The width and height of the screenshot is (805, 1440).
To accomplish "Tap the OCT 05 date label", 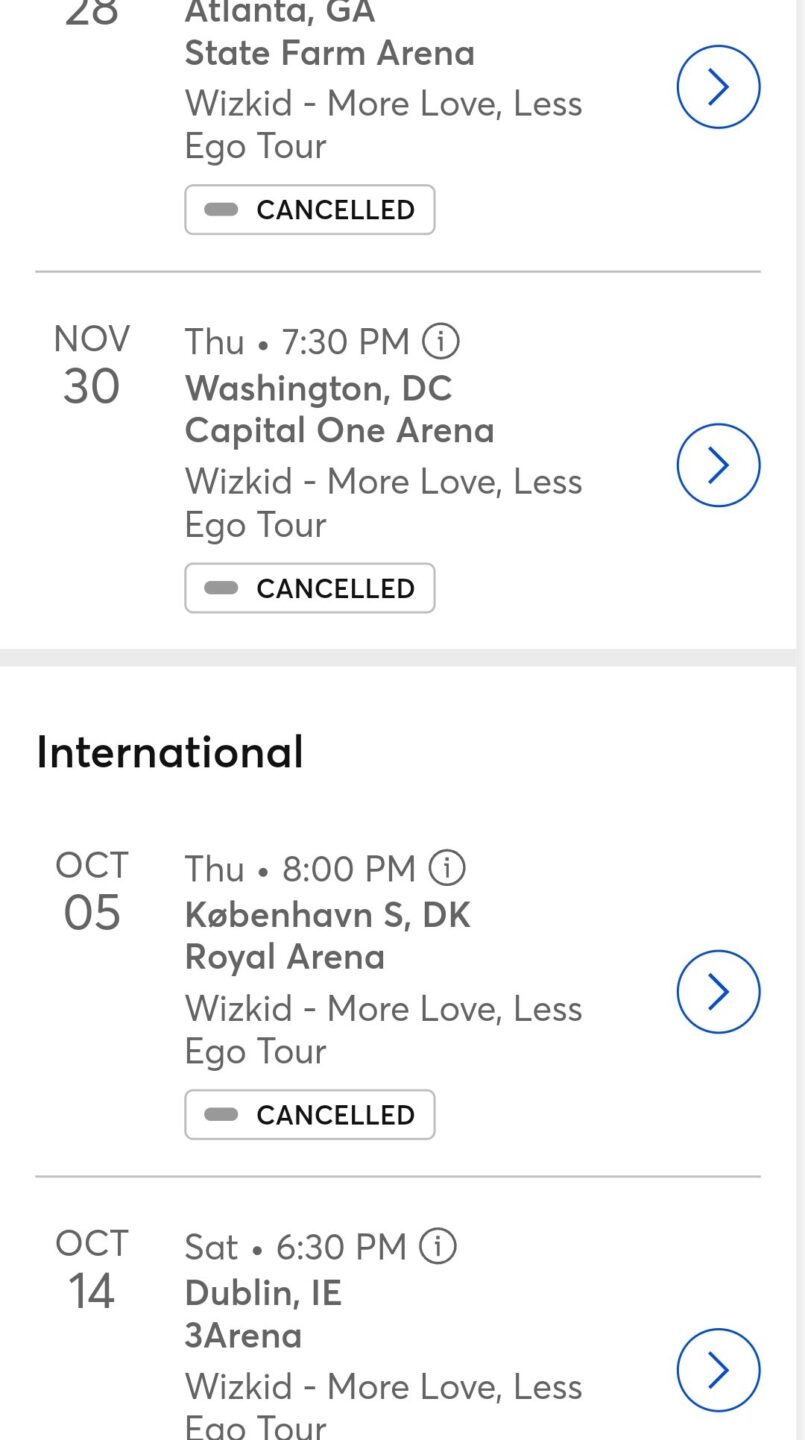I will point(91,892).
